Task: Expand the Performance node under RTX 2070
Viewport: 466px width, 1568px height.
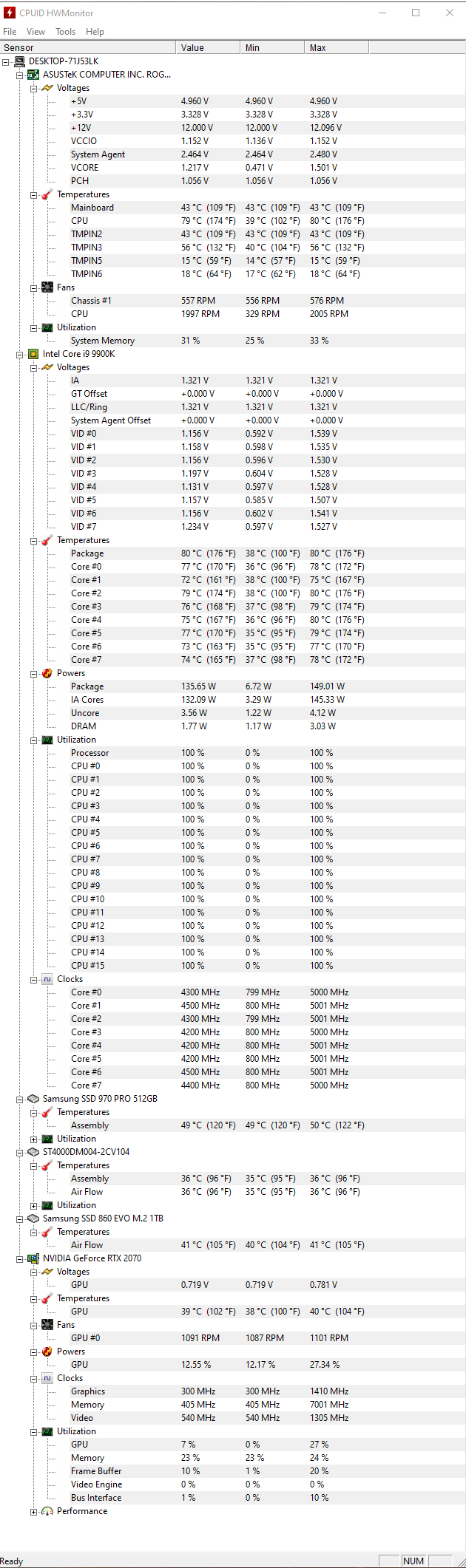Action: click(34, 1511)
